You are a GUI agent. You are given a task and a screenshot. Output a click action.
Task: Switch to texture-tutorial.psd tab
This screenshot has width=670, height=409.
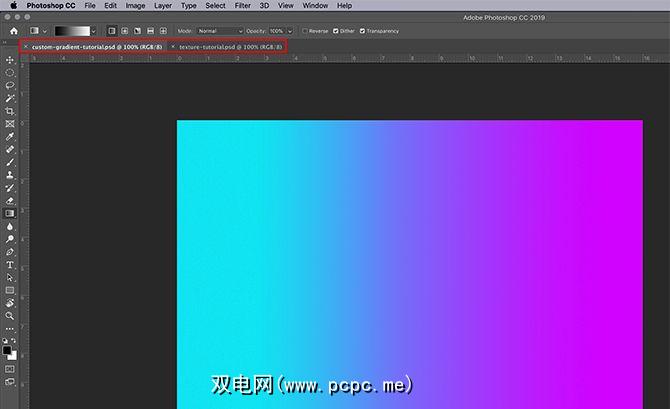click(x=230, y=46)
